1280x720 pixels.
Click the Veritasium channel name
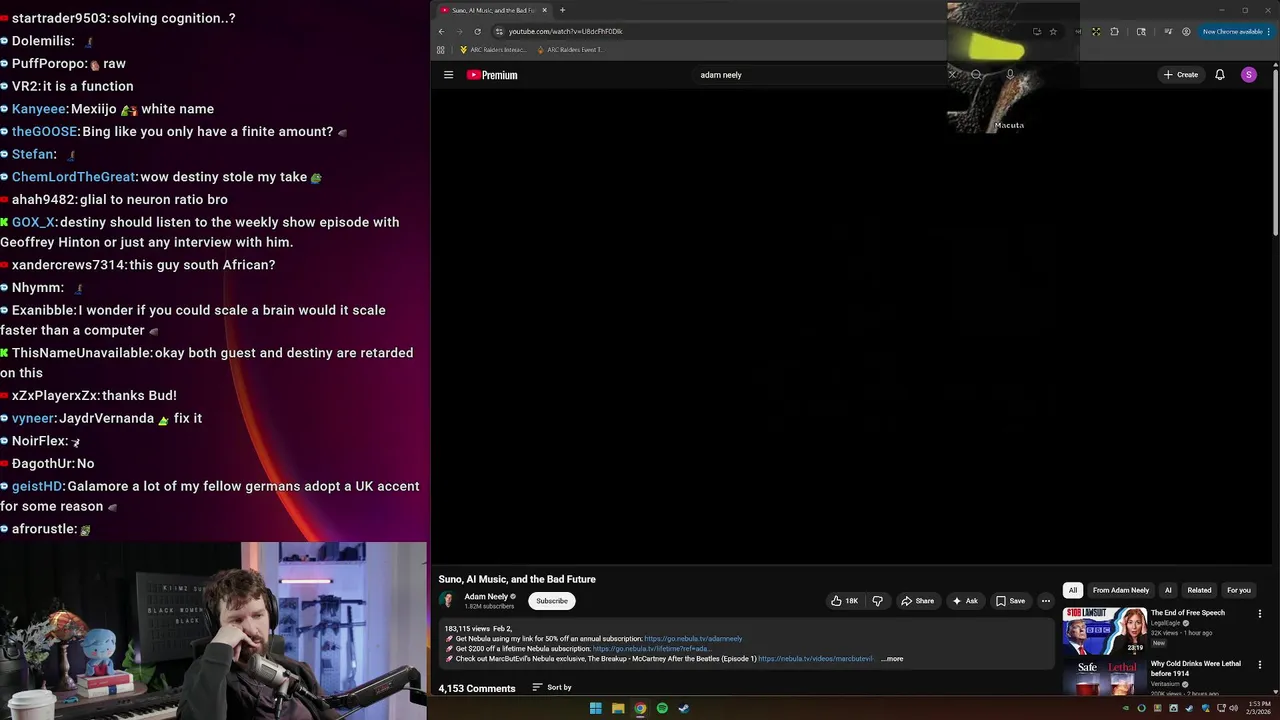coord(1166,684)
